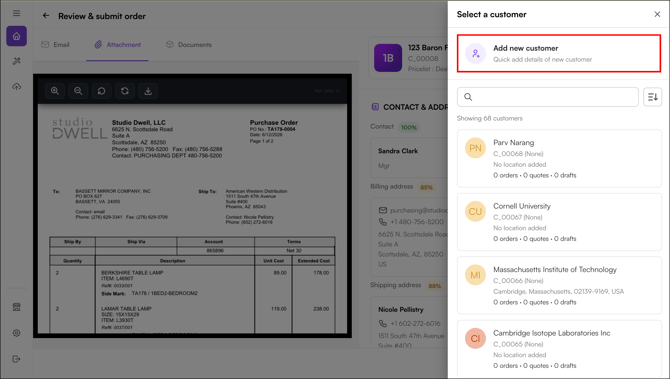The width and height of the screenshot is (670, 379).
Task: Click the refresh document icon
Action: [x=125, y=91]
